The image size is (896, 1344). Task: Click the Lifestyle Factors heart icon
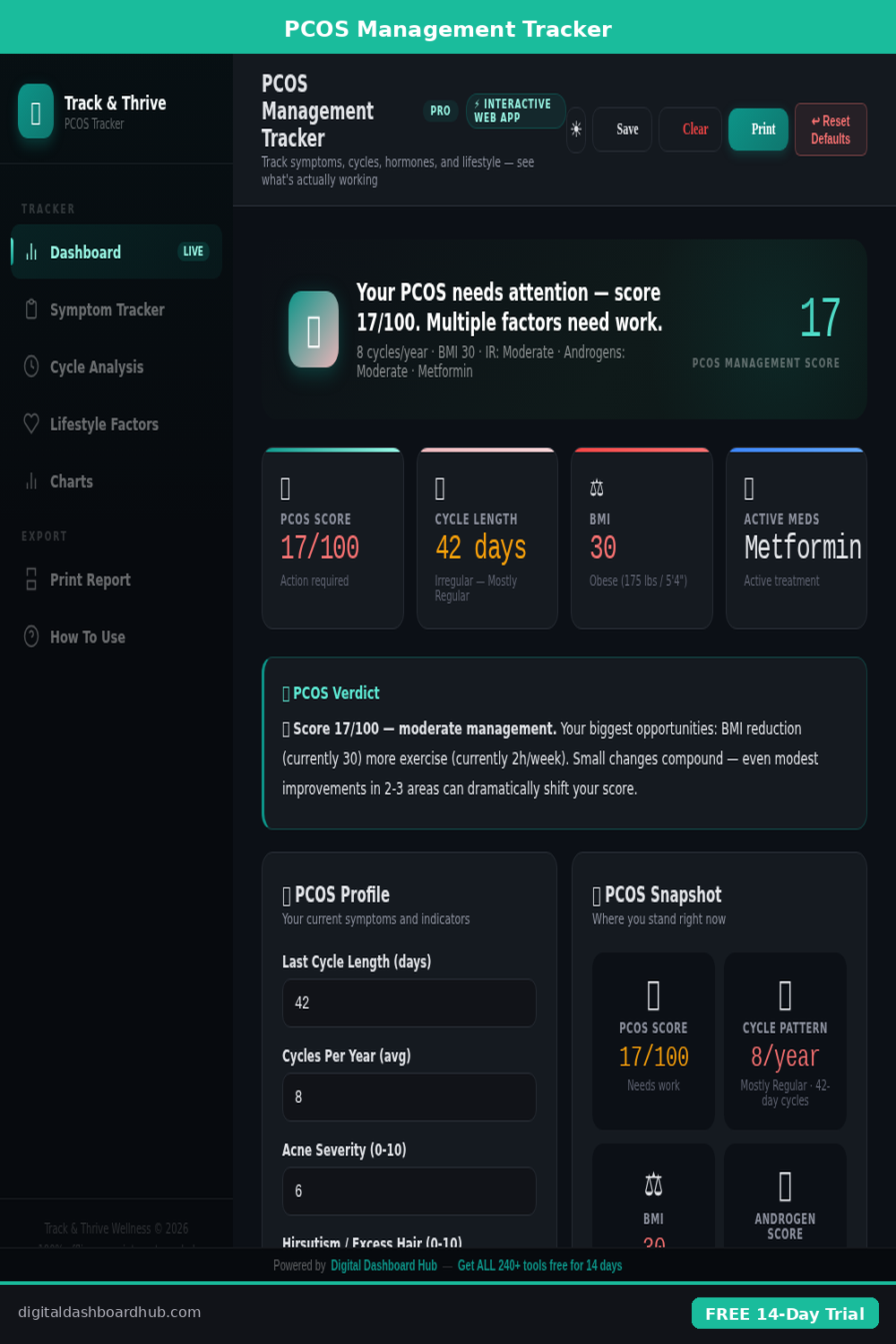tap(31, 424)
